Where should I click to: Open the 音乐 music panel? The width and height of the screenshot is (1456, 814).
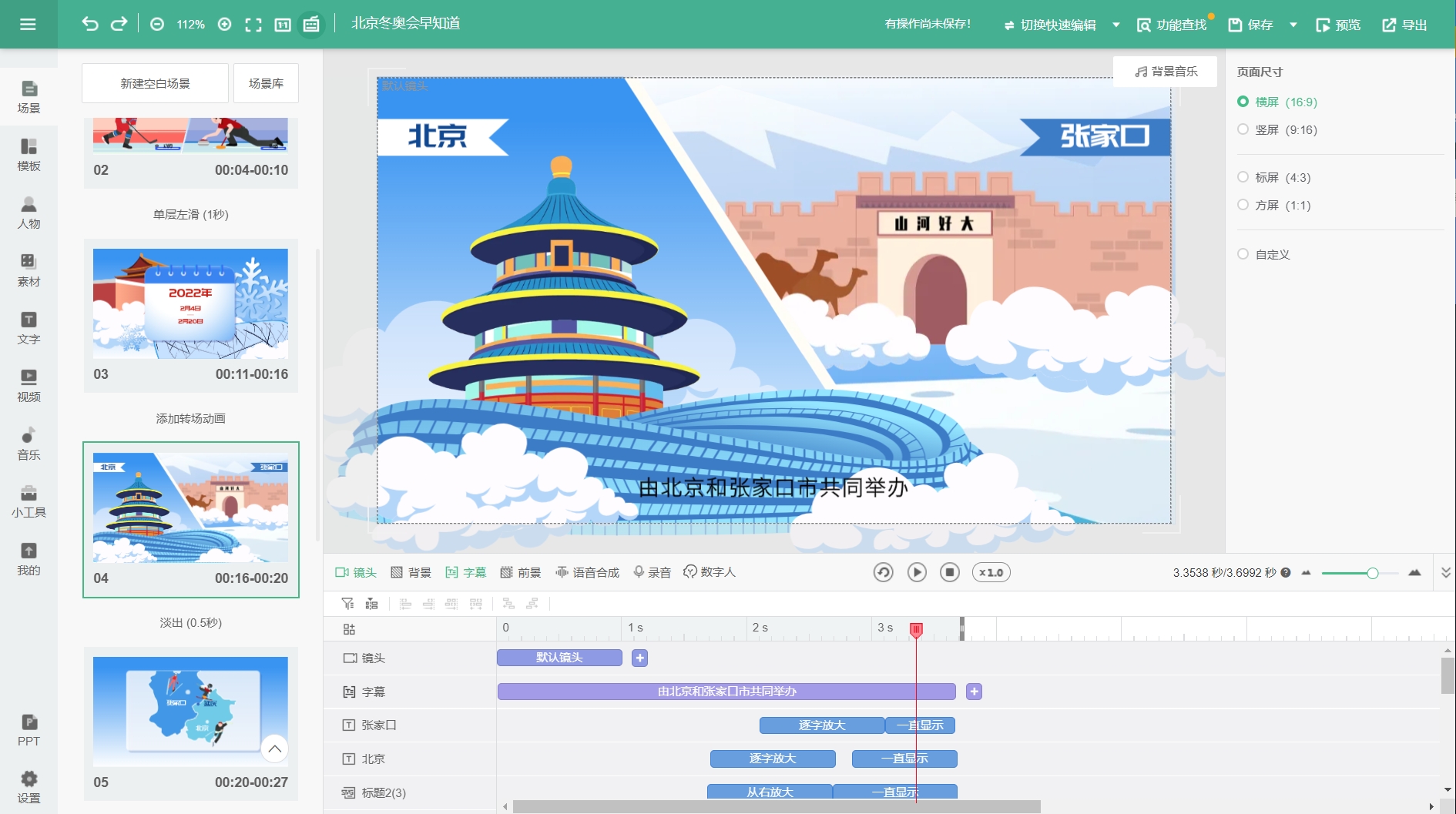[x=29, y=444]
